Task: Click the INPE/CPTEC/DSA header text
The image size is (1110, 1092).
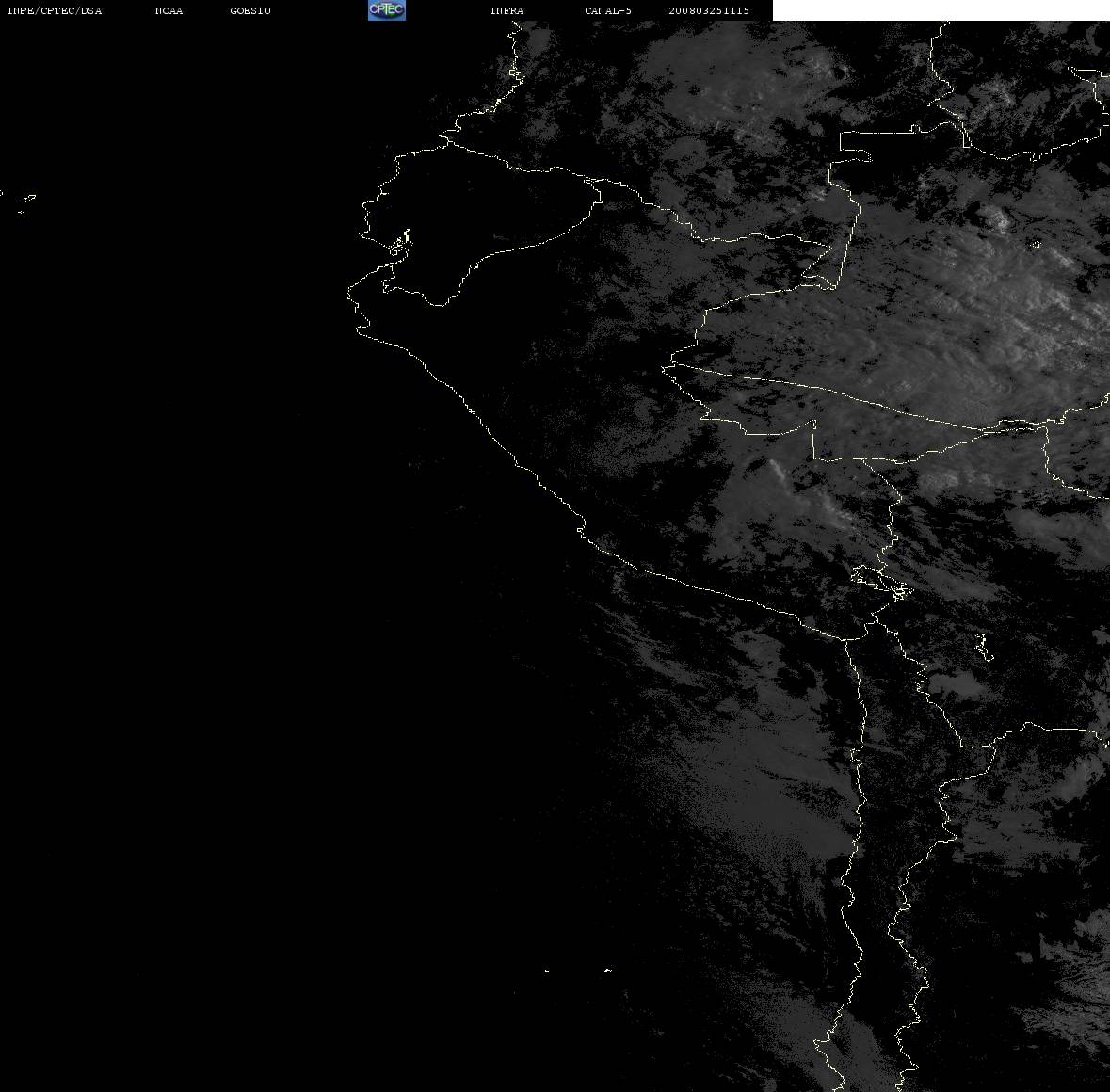Action: (55, 10)
